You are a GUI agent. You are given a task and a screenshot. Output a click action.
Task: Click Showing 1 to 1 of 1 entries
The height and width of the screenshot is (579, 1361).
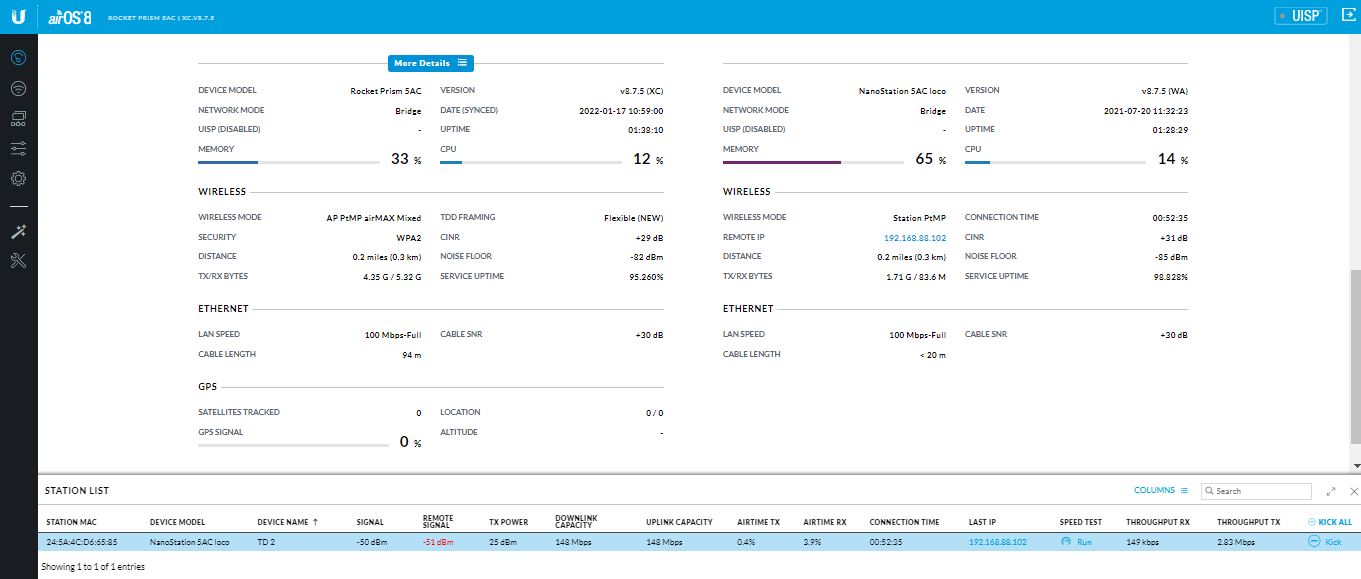pyautogui.click(x=92, y=567)
